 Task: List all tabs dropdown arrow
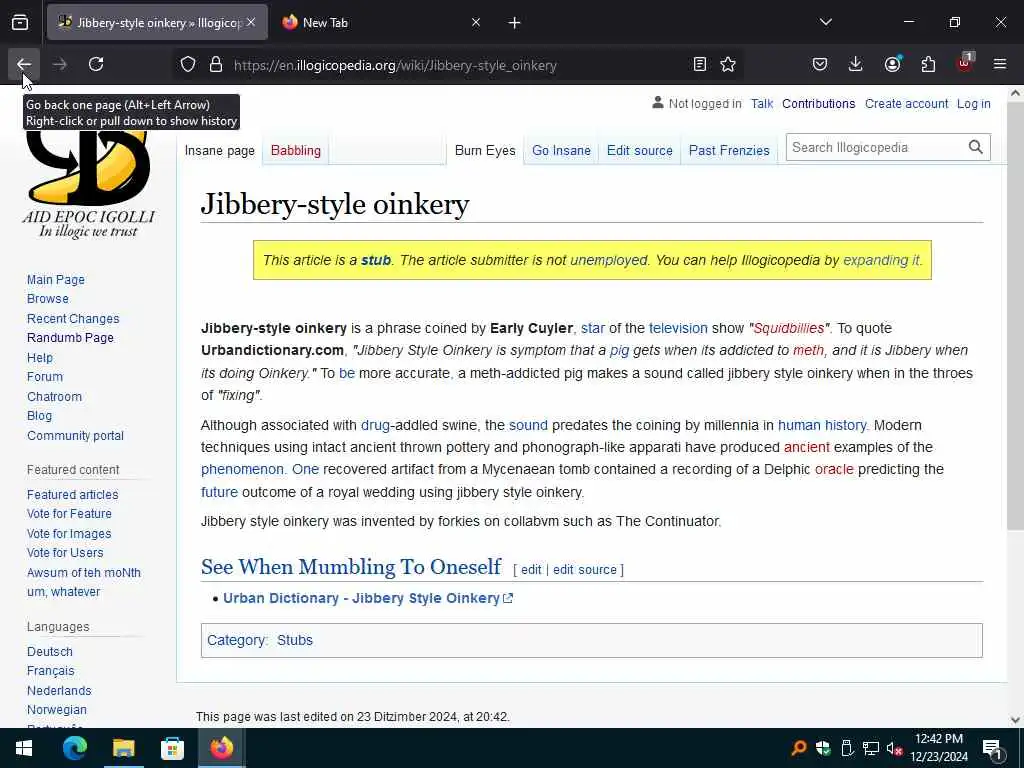point(826,22)
